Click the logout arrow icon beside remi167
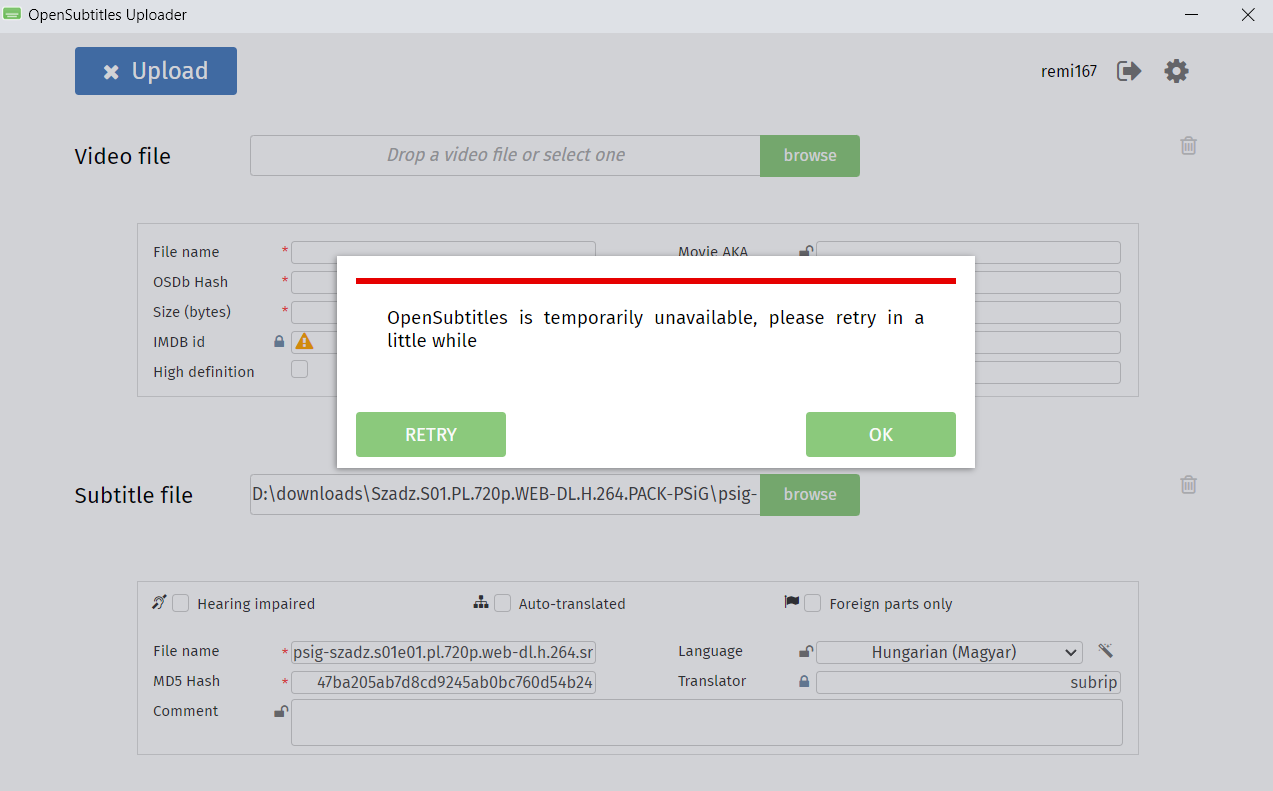This screenshot has height=791, width=1273. point(1129,71)
